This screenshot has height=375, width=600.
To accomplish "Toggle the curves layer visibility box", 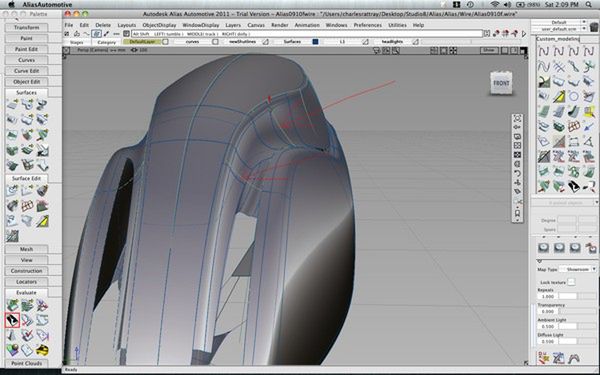I will pyautogui.click(x=215, y=42).
